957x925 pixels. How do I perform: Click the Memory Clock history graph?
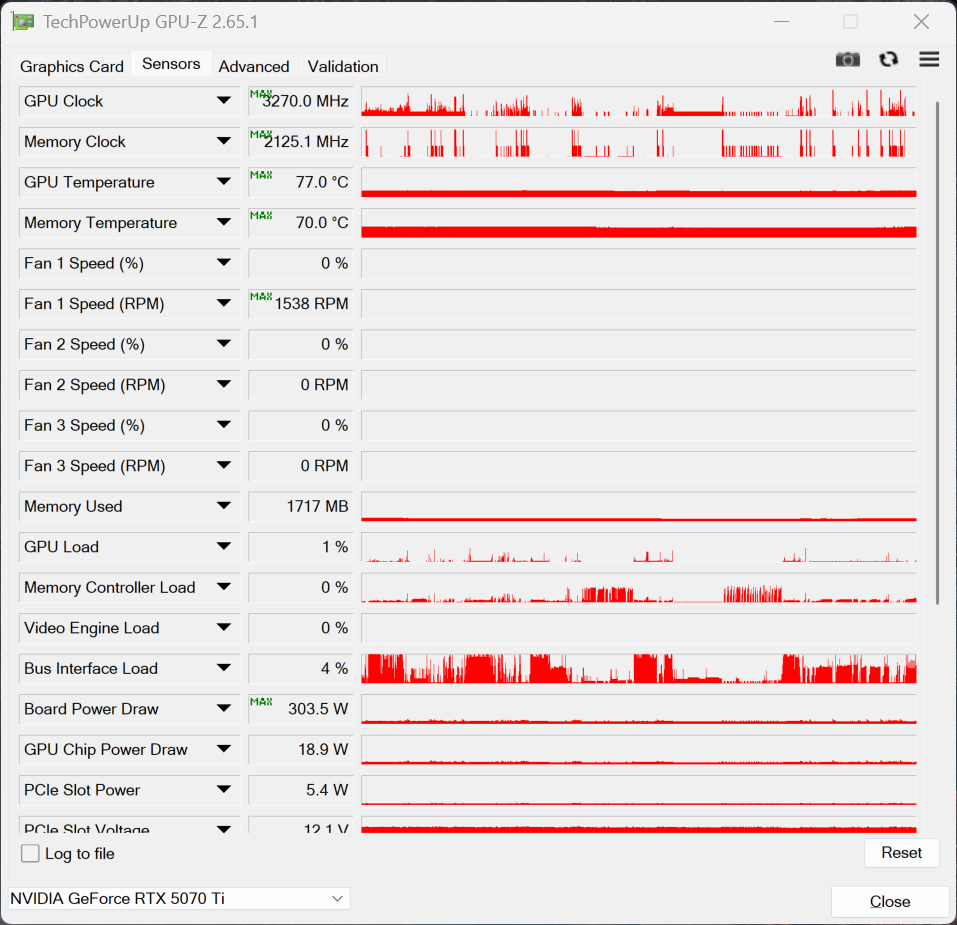(638, 142)
